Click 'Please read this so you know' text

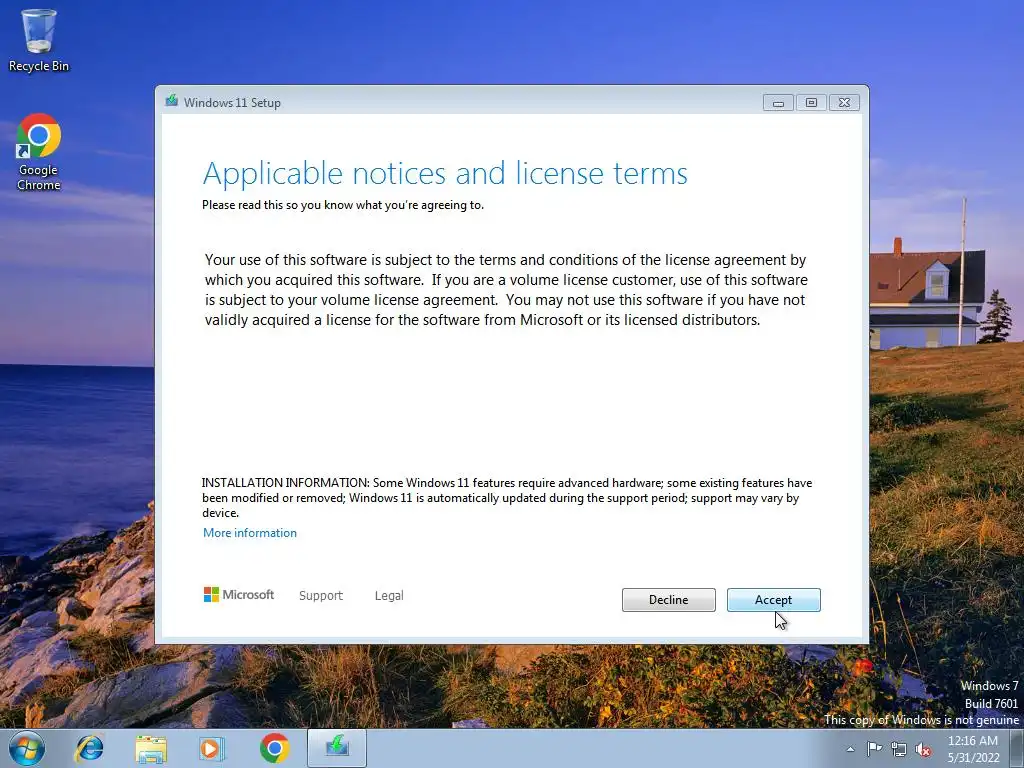343,205
